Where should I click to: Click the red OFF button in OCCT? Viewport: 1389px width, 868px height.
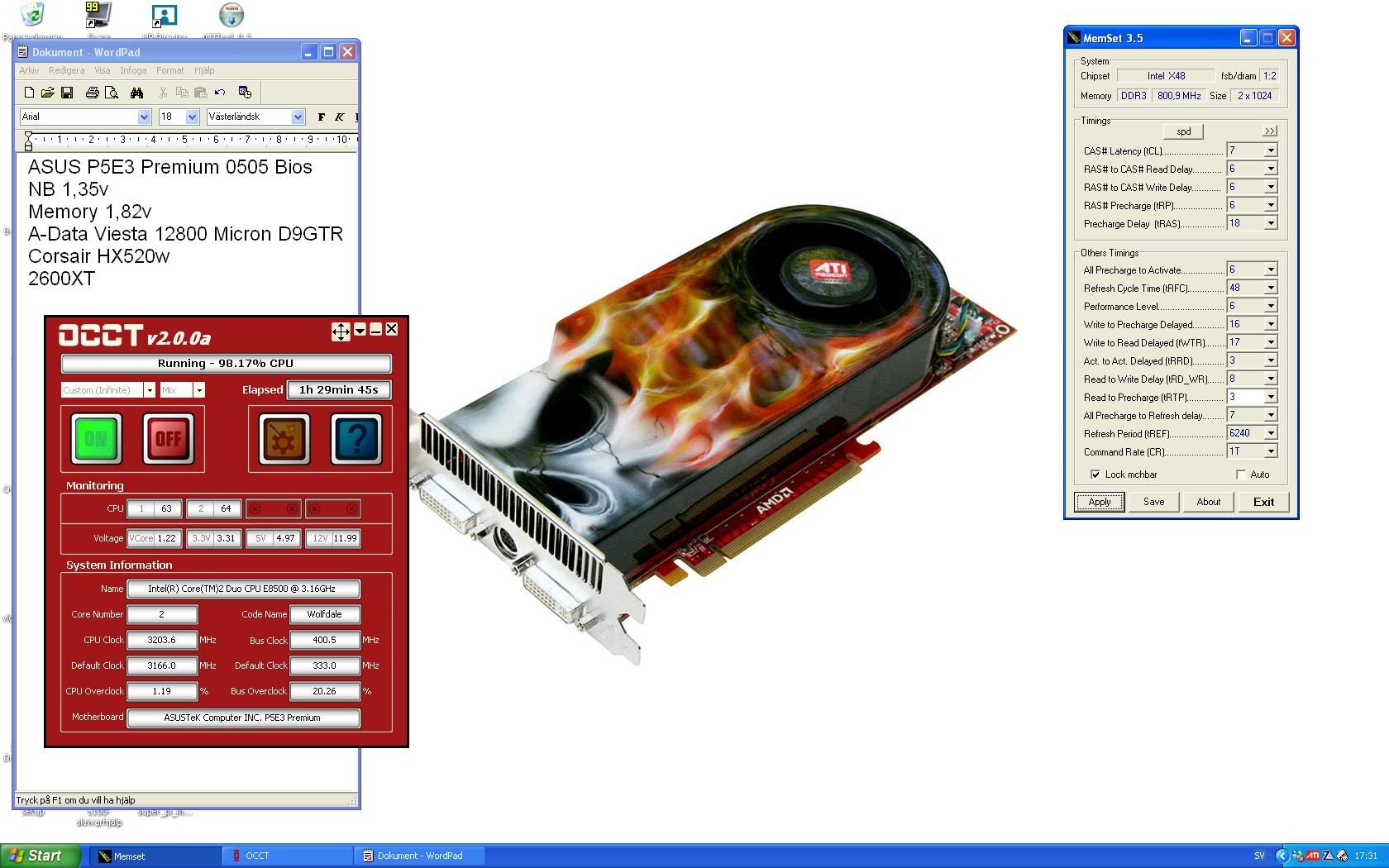point(169,439)
